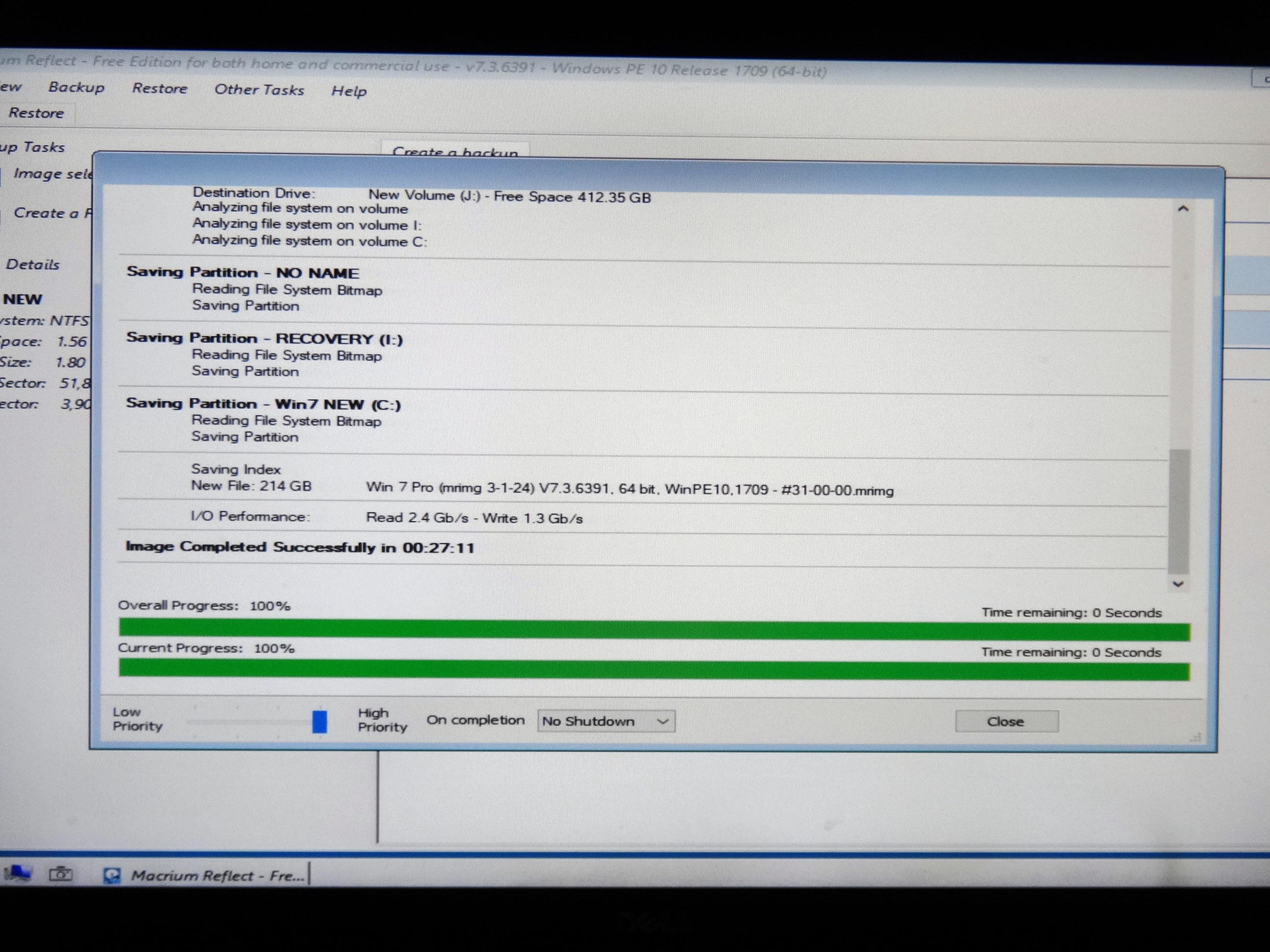Click 'Saving Partition - Win7 NEW (C:)' heading
This screenshot has width=1270, height=952.
click(263, 404)
